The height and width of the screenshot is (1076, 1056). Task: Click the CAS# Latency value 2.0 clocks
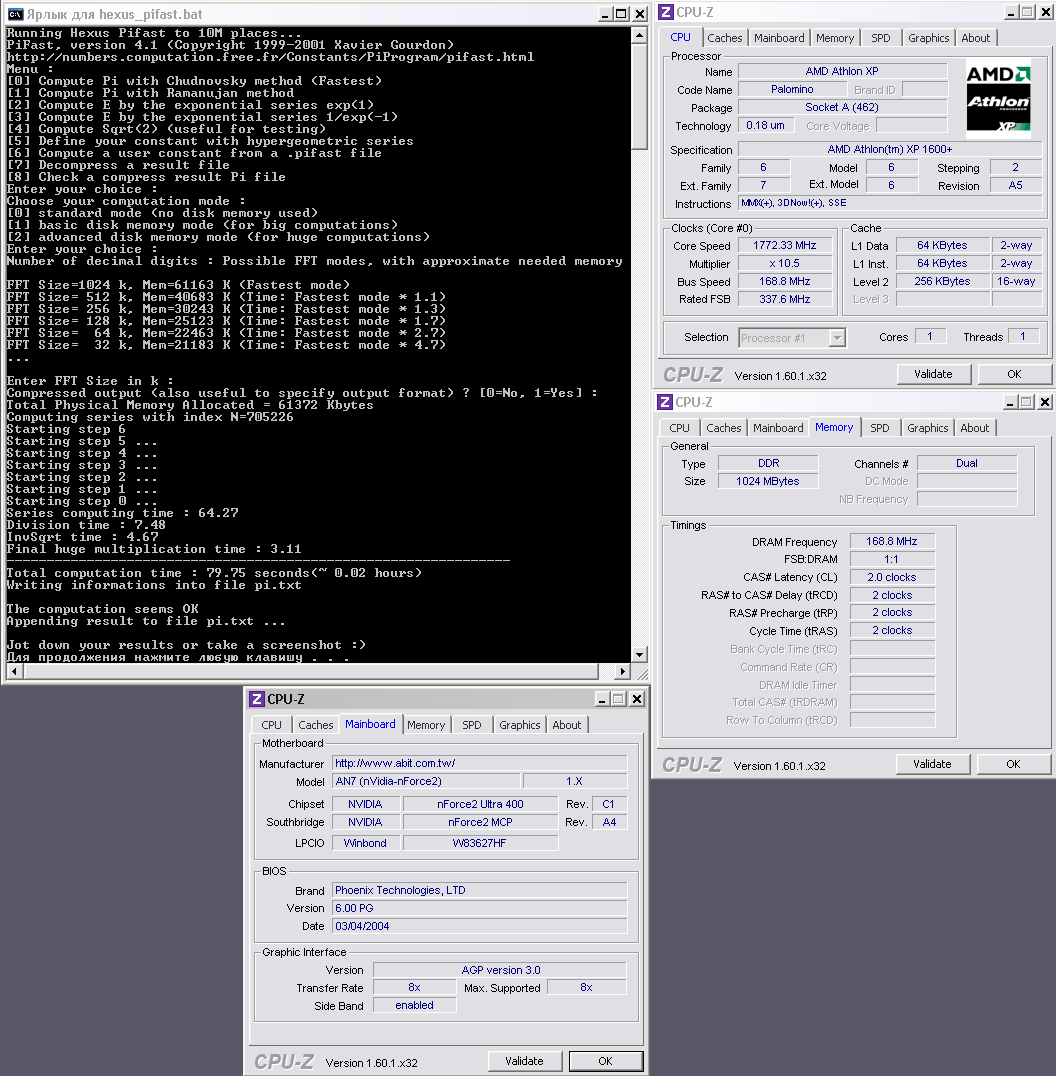click(x=891, y=577)
